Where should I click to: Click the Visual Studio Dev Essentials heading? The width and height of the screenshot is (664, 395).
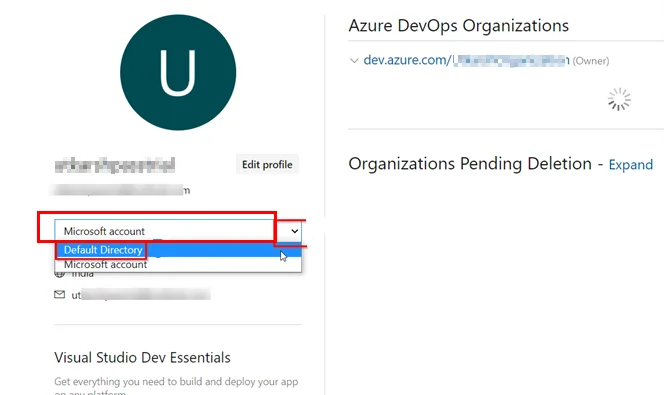pyautogui.click(x=142, y=357)
